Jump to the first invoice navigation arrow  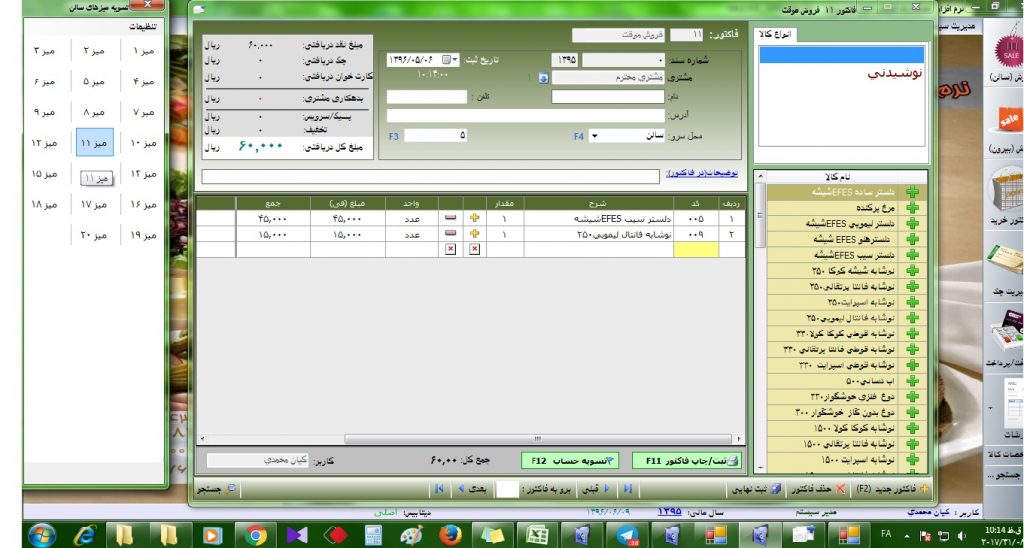628,489
